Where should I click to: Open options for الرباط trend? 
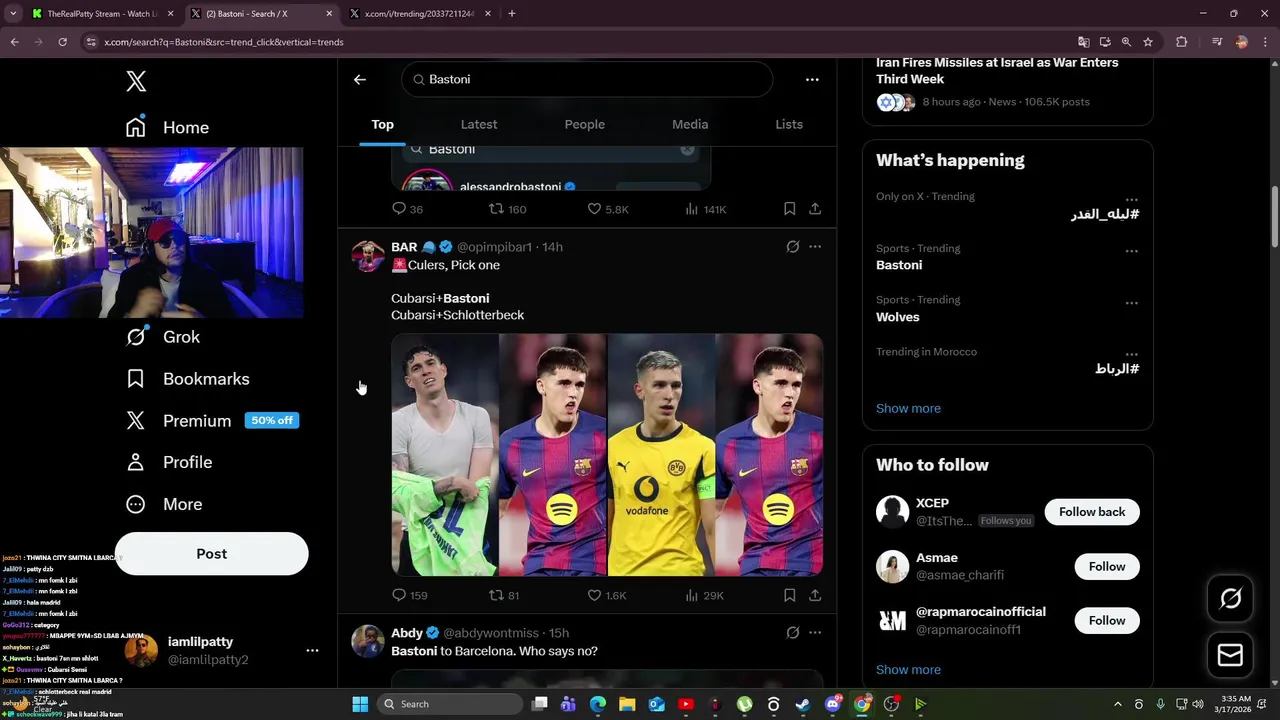(1131, 354)
